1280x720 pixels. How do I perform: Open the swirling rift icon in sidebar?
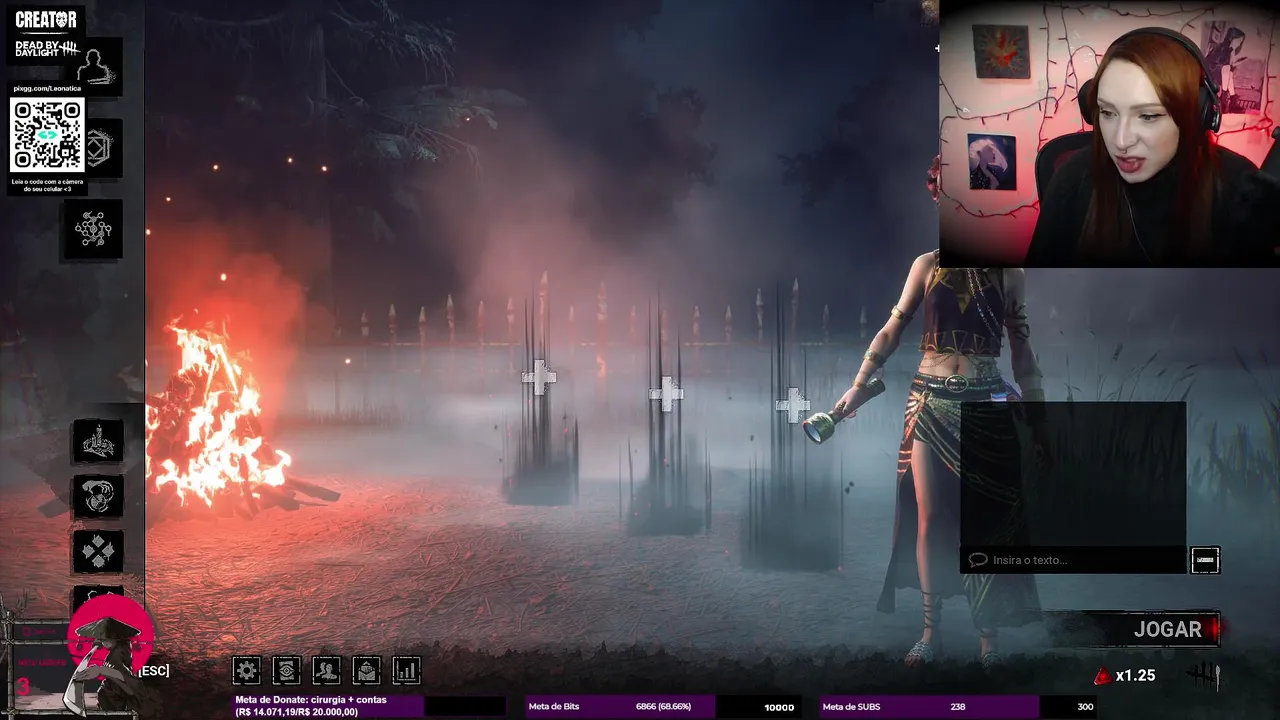98,496
